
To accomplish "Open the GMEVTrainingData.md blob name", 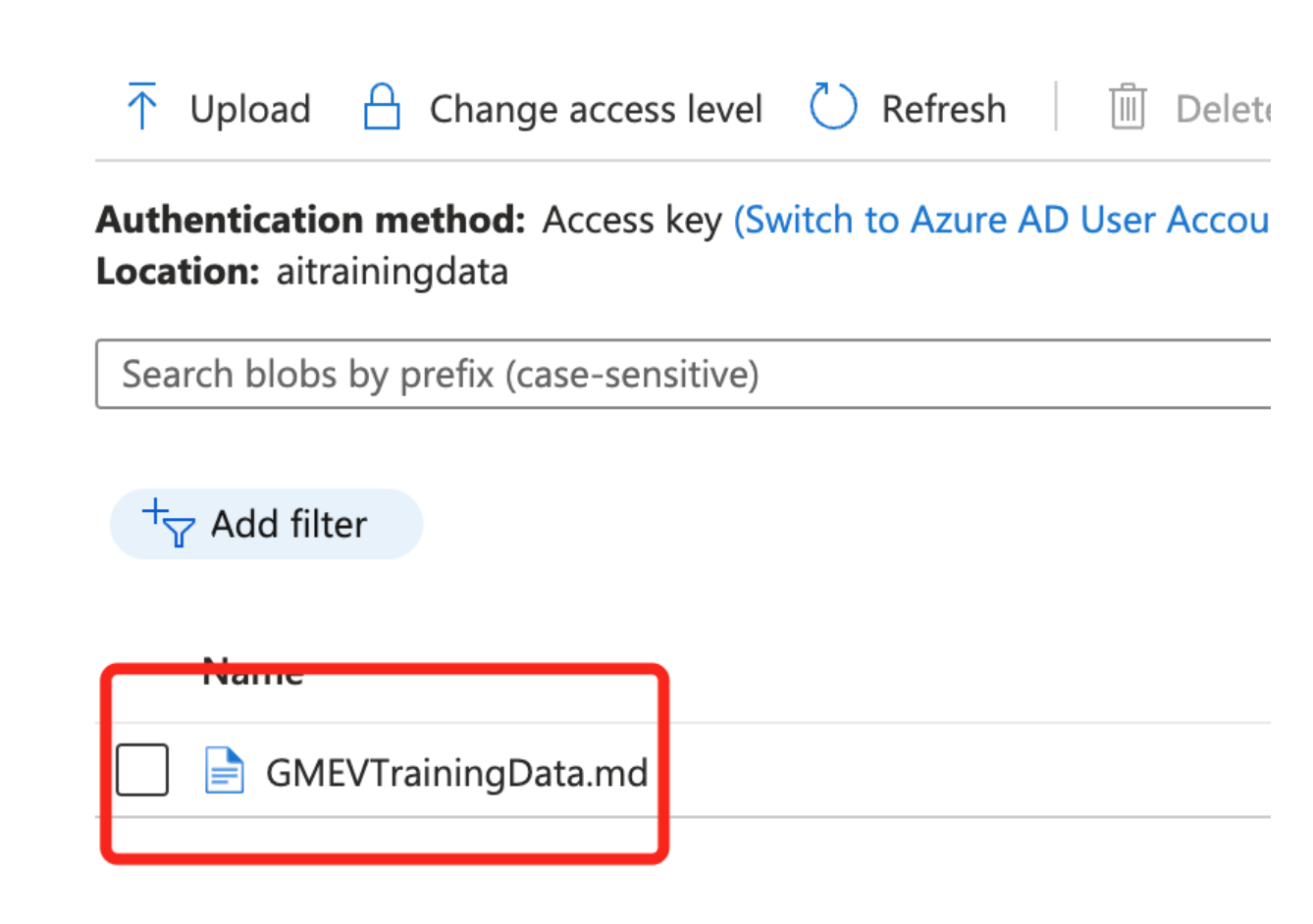I will [456, 773].
